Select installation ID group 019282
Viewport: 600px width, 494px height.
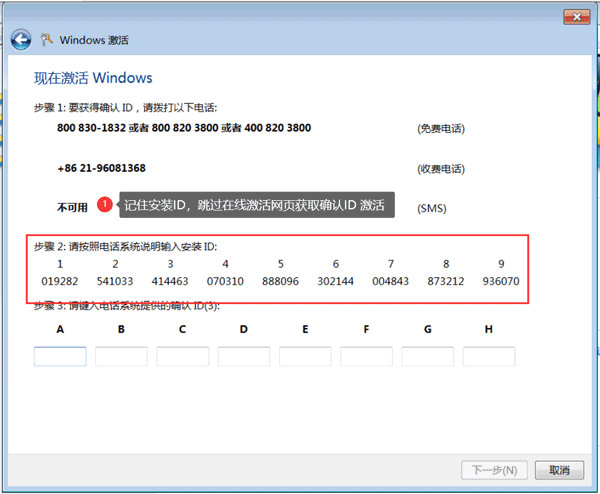click(x=60, y=281)
